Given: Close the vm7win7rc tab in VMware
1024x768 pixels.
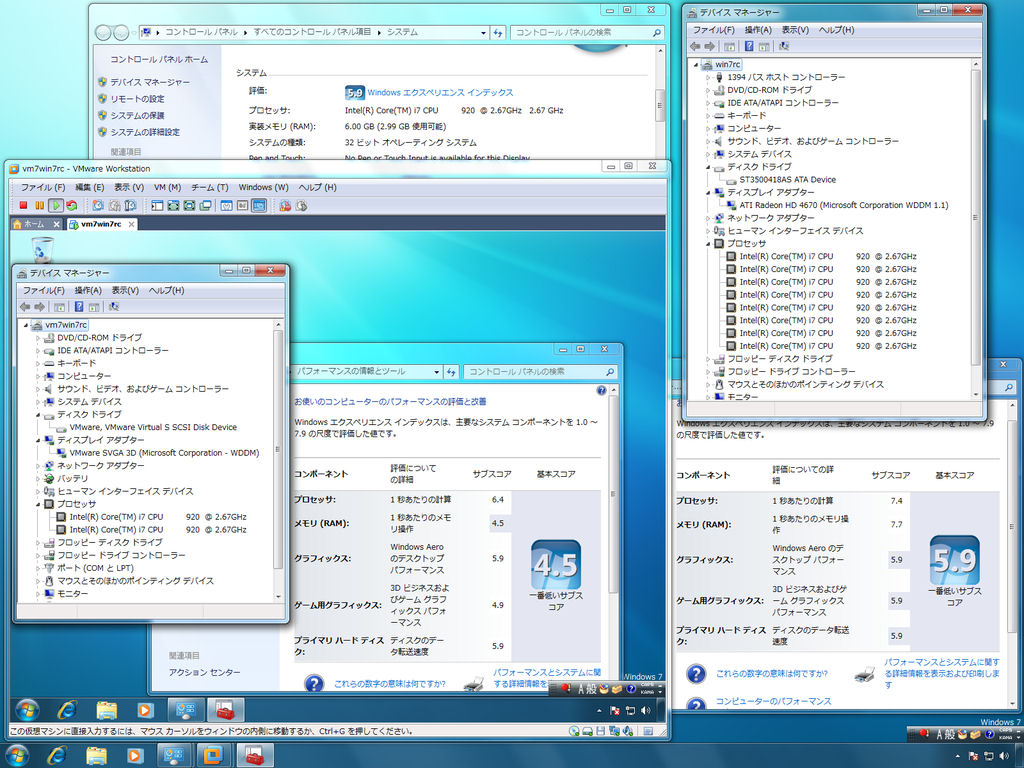Looking at the screenshot, I should pos(131,224).
